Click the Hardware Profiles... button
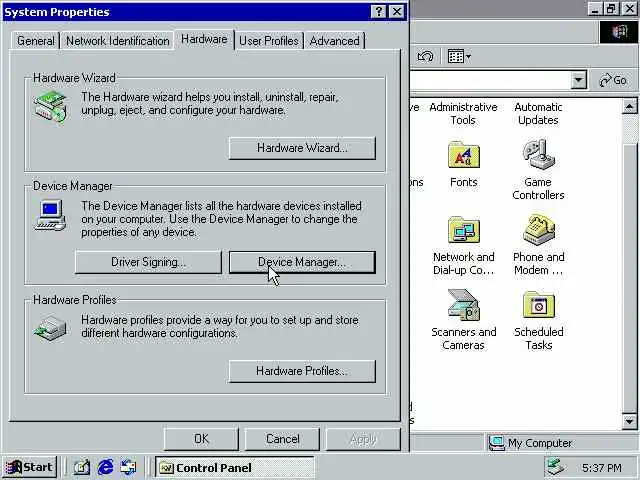Viewport: 640px width, 480px height. 302,371
